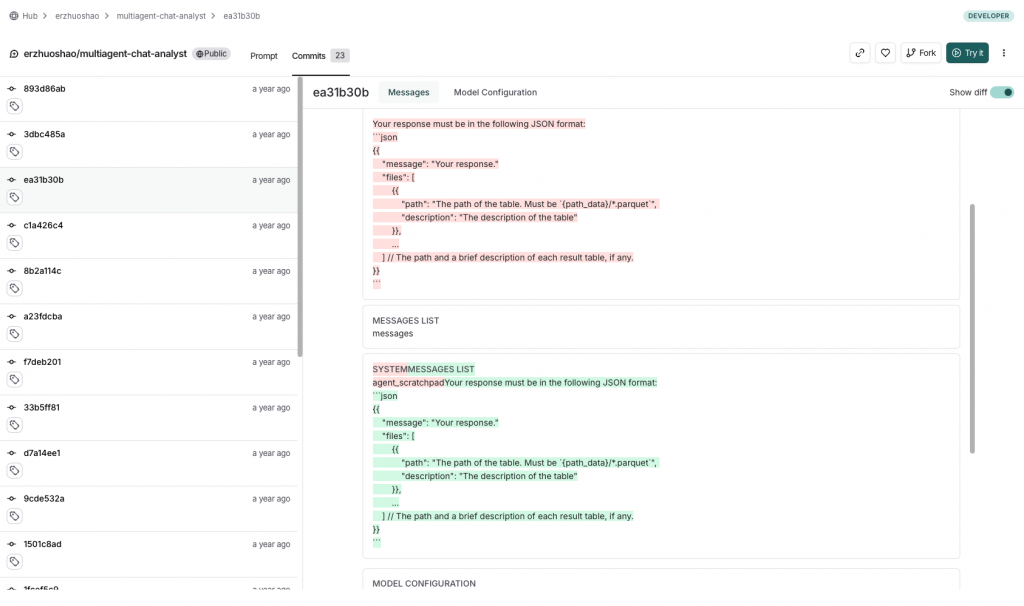Click the green agent_scratchpad diff line

(x=515, y=383)
